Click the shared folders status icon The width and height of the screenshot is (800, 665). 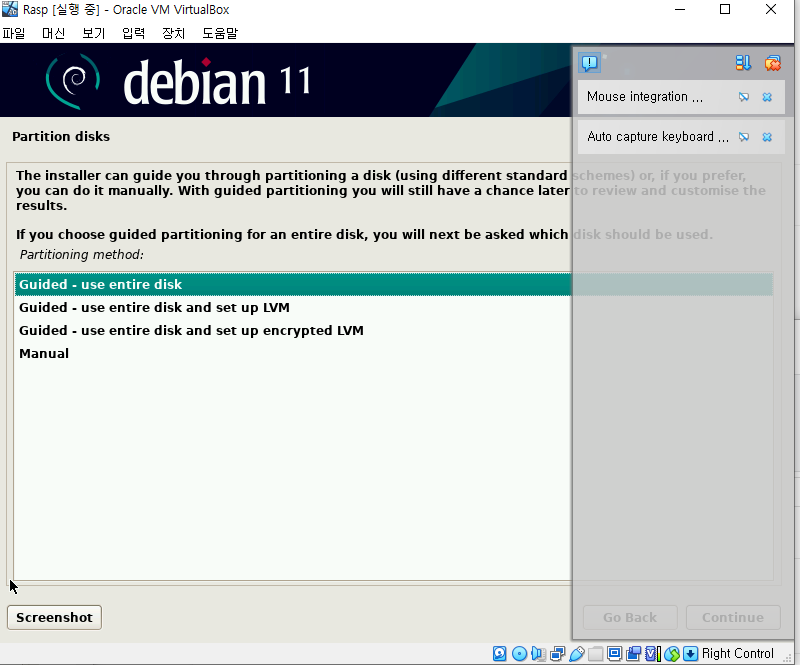pyautogui.click(x=595, y=653)
